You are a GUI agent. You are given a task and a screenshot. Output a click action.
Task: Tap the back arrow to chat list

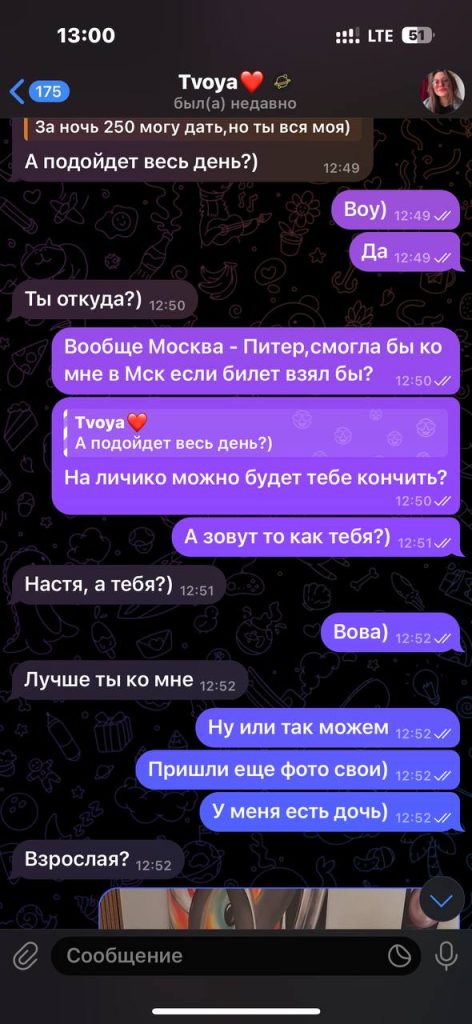coord(16,92)
